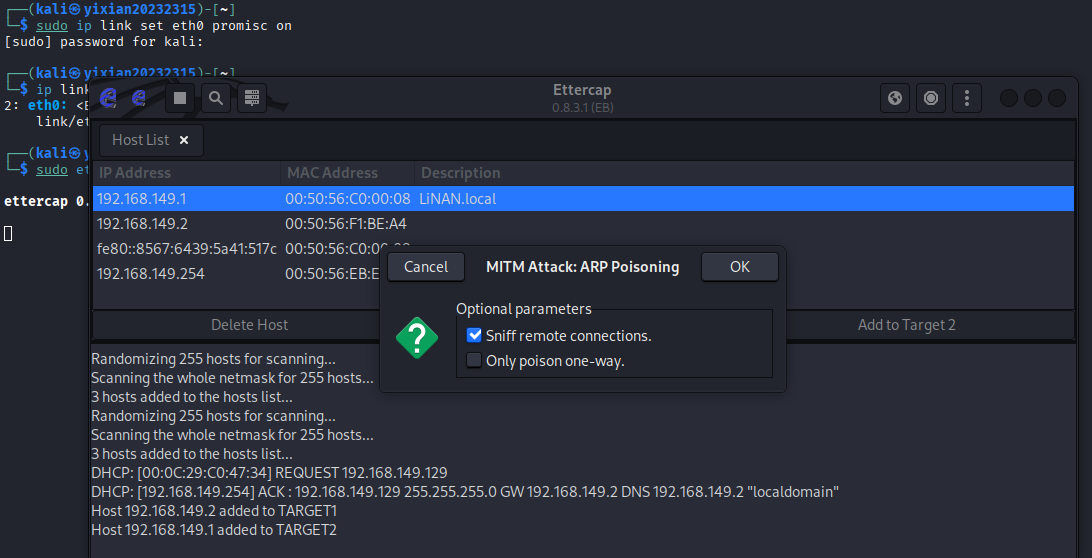Click Add to Target 2
Screen dimensions: 1092x558
906,324
